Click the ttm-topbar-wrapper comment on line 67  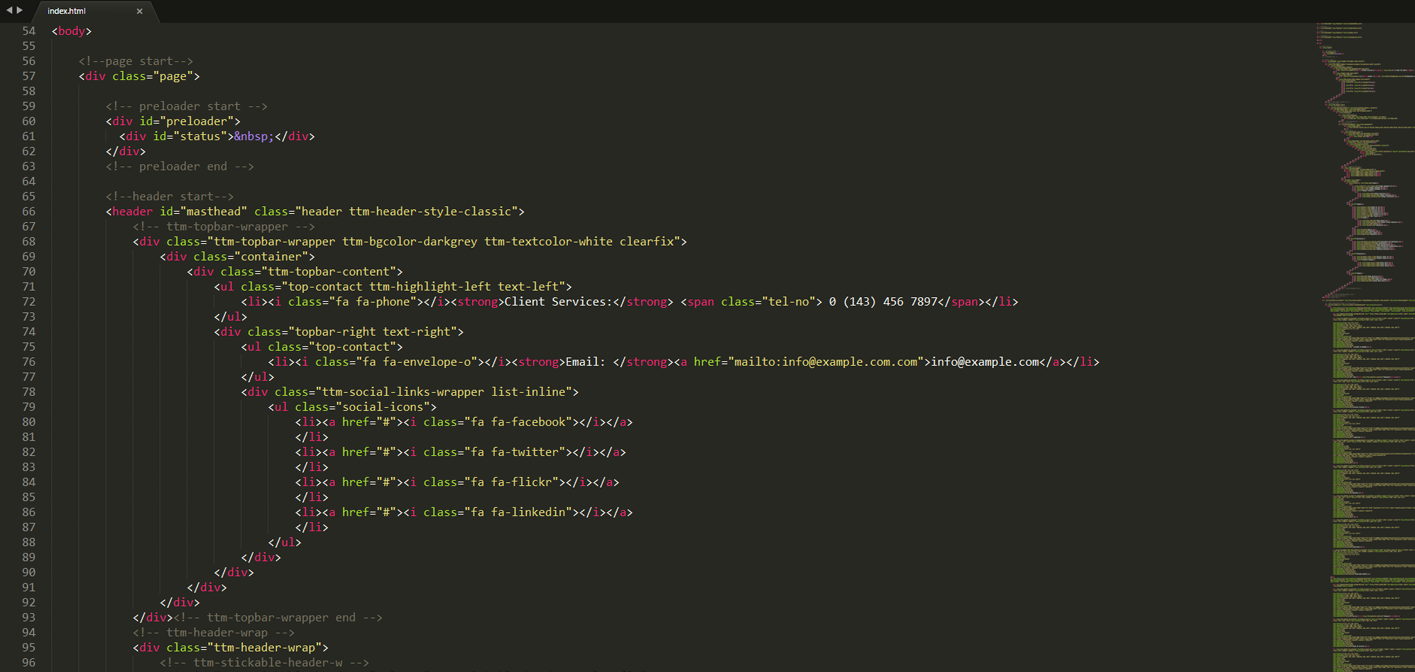(x=224, y=226)
